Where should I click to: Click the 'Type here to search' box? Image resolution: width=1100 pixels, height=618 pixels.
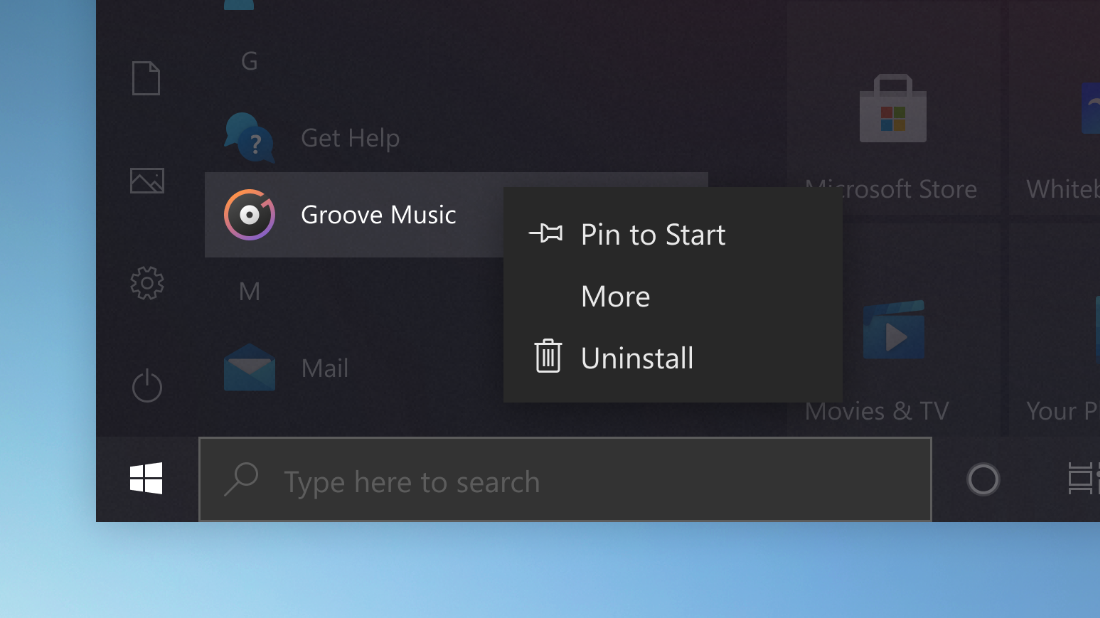[565, 480]
